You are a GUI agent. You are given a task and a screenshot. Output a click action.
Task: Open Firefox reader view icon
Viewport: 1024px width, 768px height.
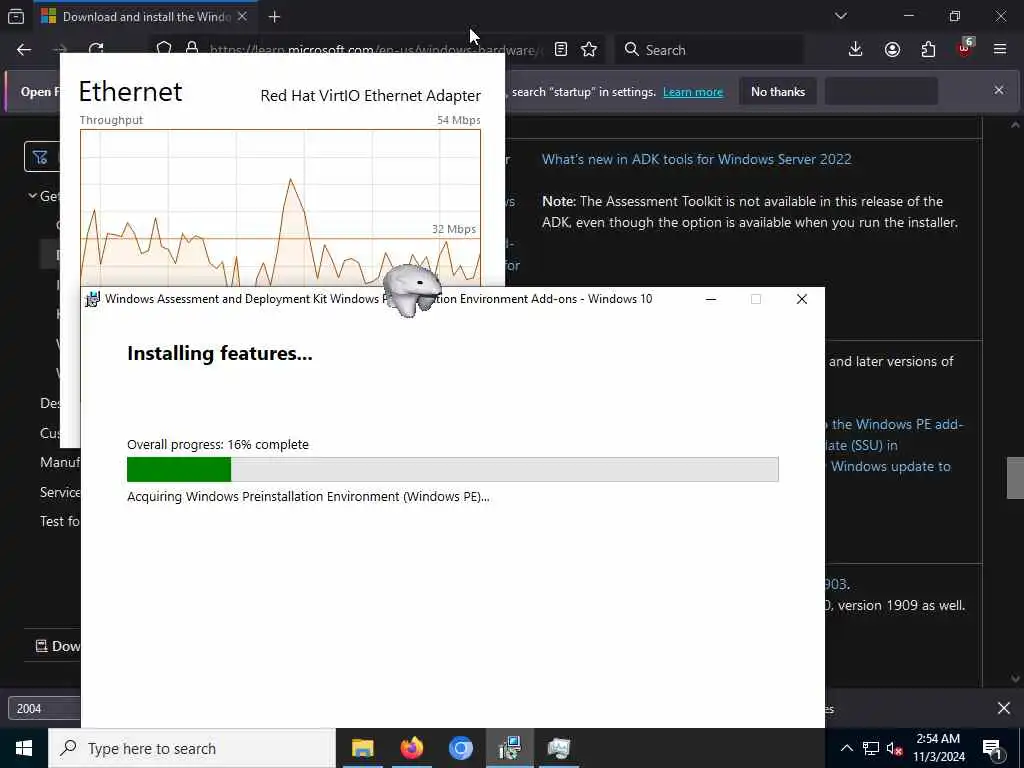tap(560, 50)
